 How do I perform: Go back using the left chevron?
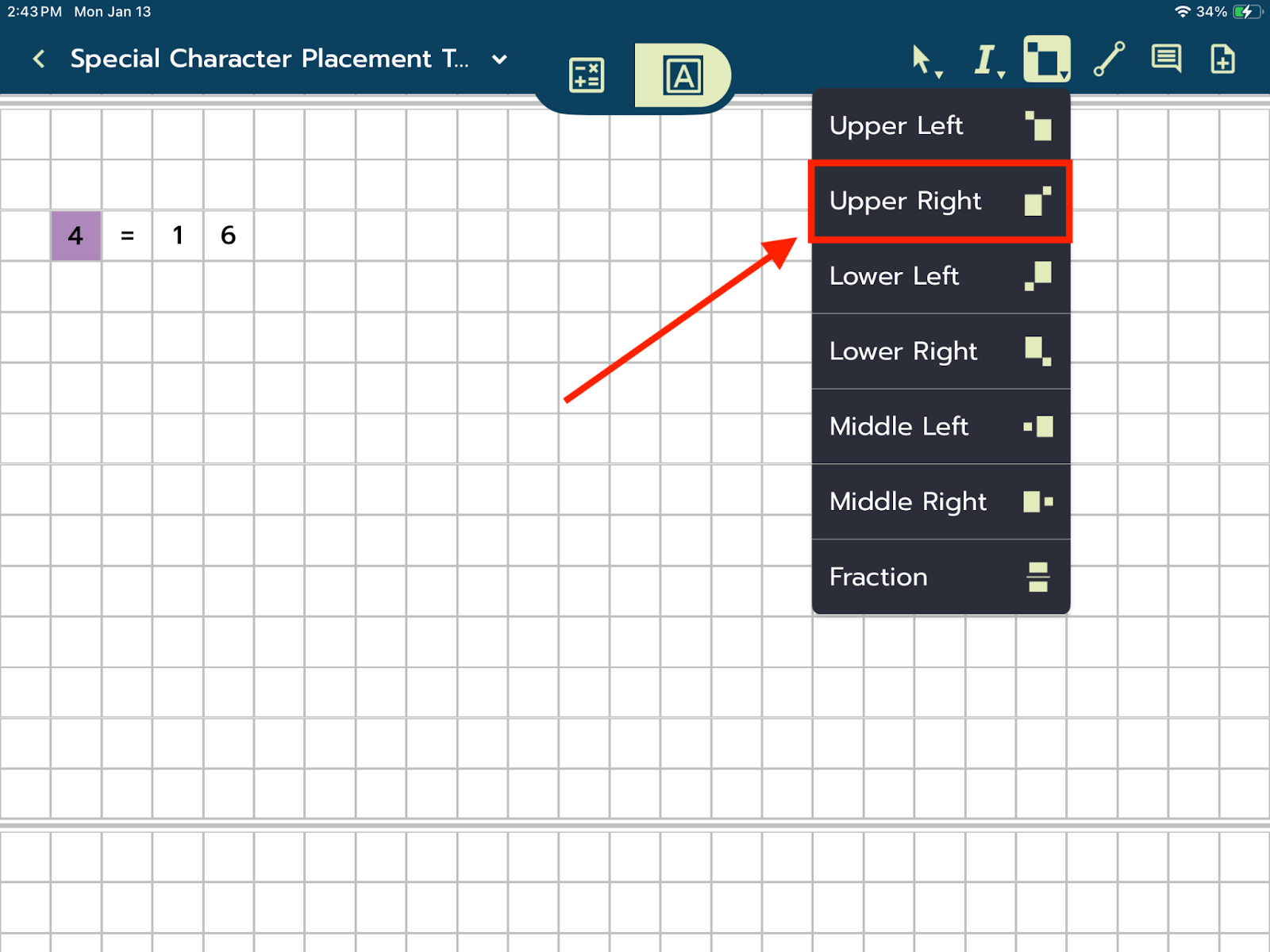[x=38, y=59]
